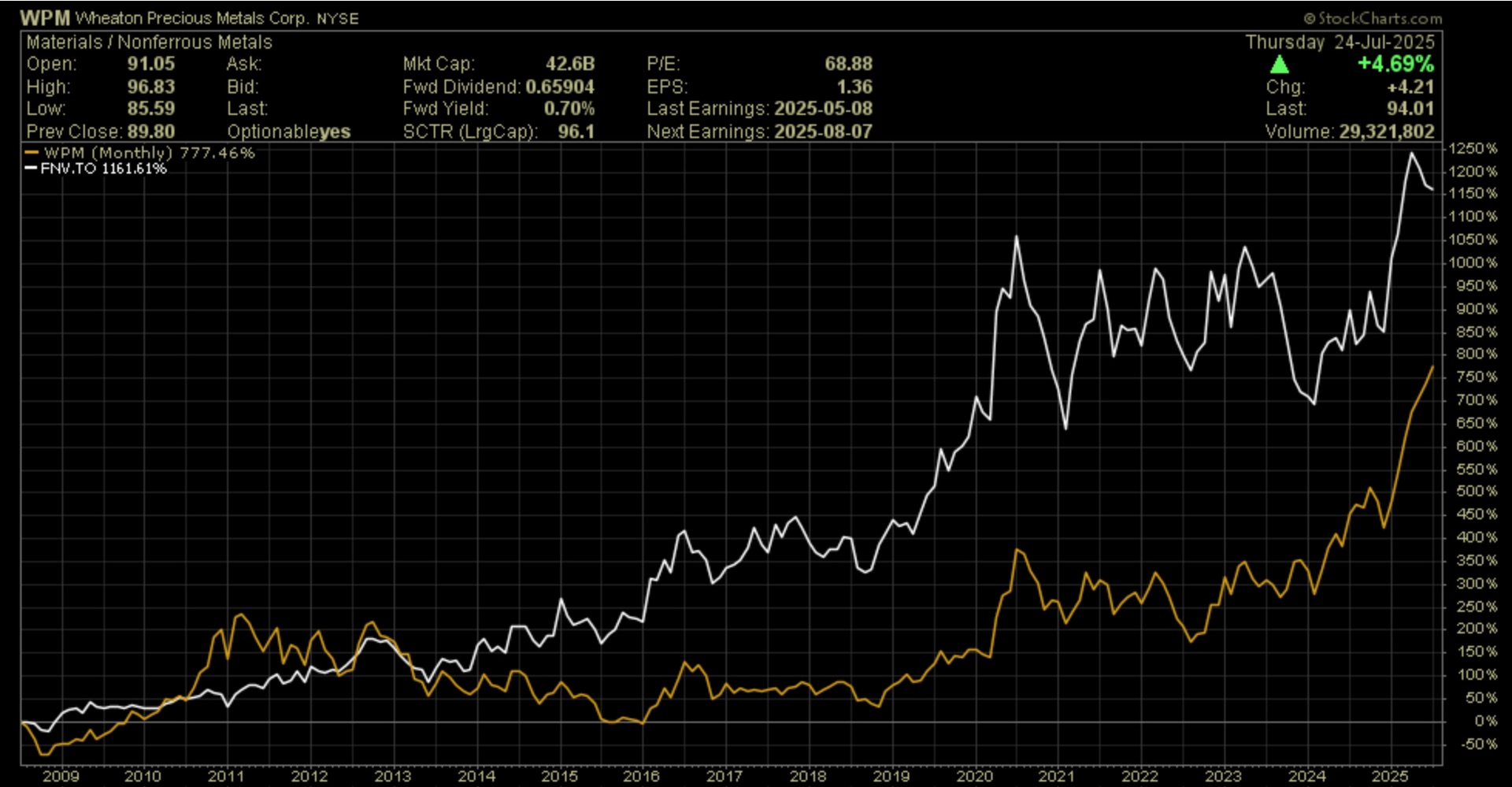
Task: Click the green up-arrow price change indicator
Action: coord(1280,65)
